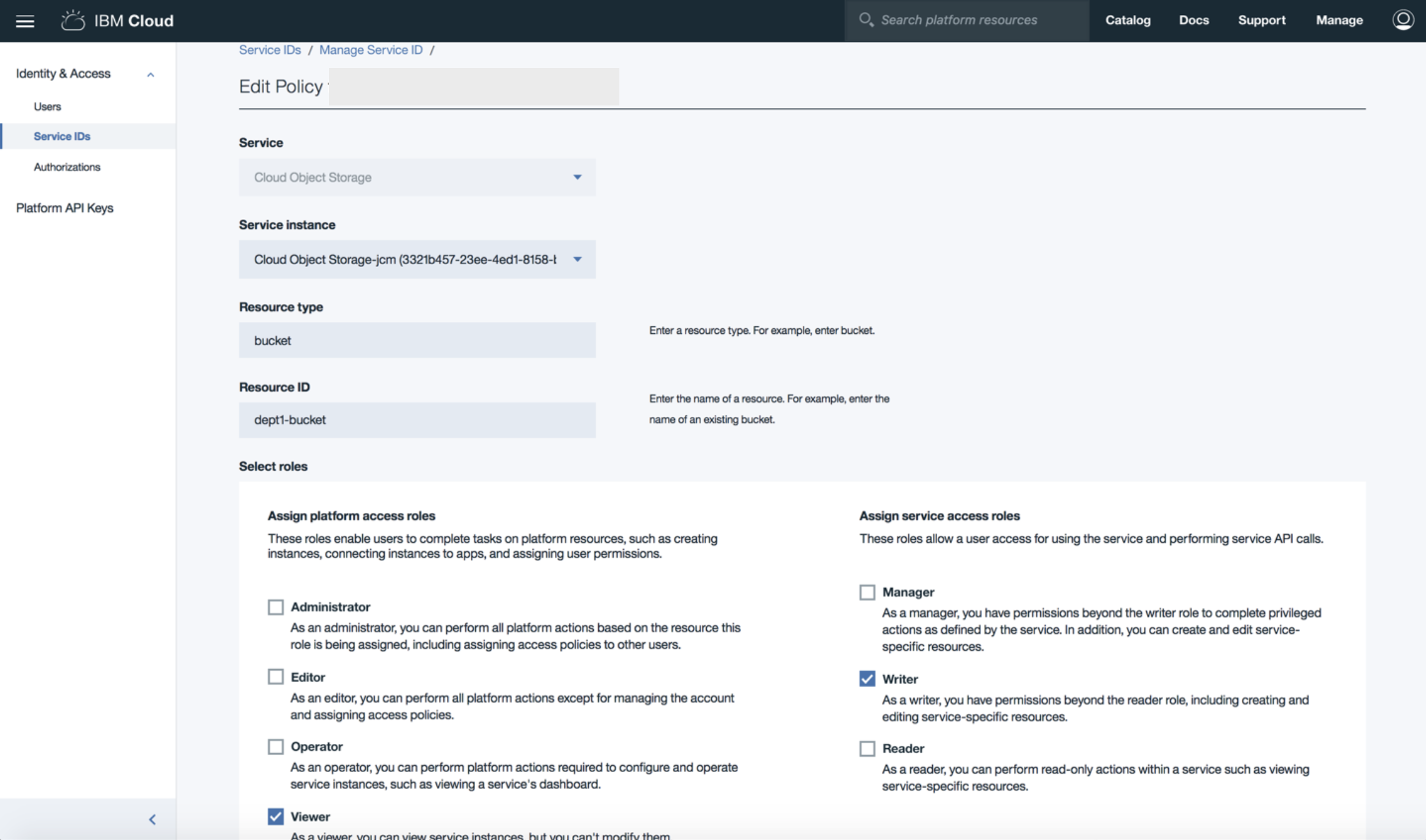Select the Authorizations sidebar menu item
This screenshot has height=840, width=1426.
point(67,166)
